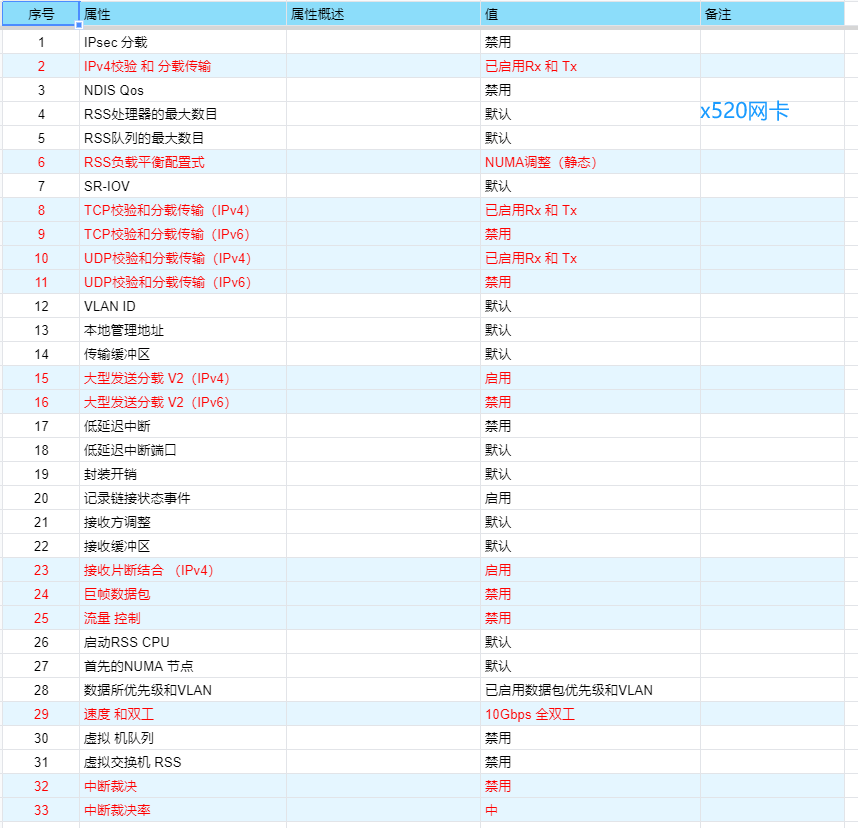Image resolution: width=858 pixels, height=828 pixels.
Task: Select the 巨帧数据包 cell
Action: pyautogui.click(x=183, y=594)
